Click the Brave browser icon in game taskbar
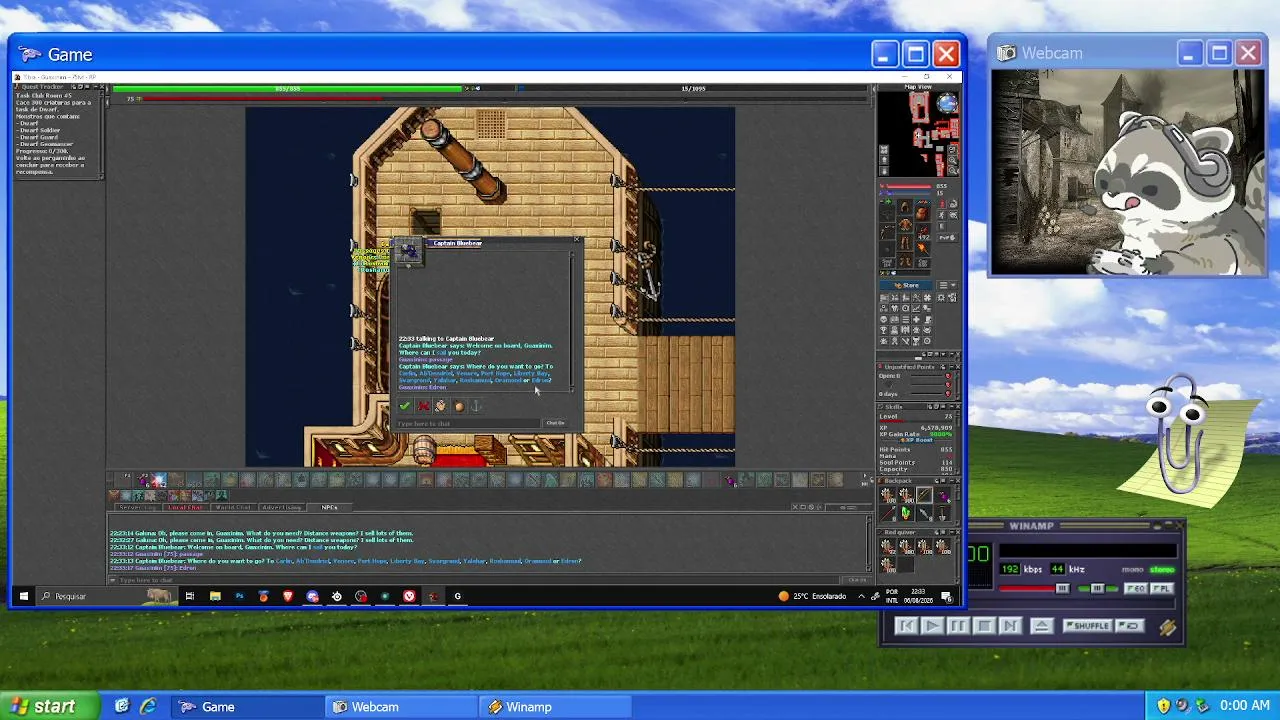1280x720 pixels. pos(288,597)
